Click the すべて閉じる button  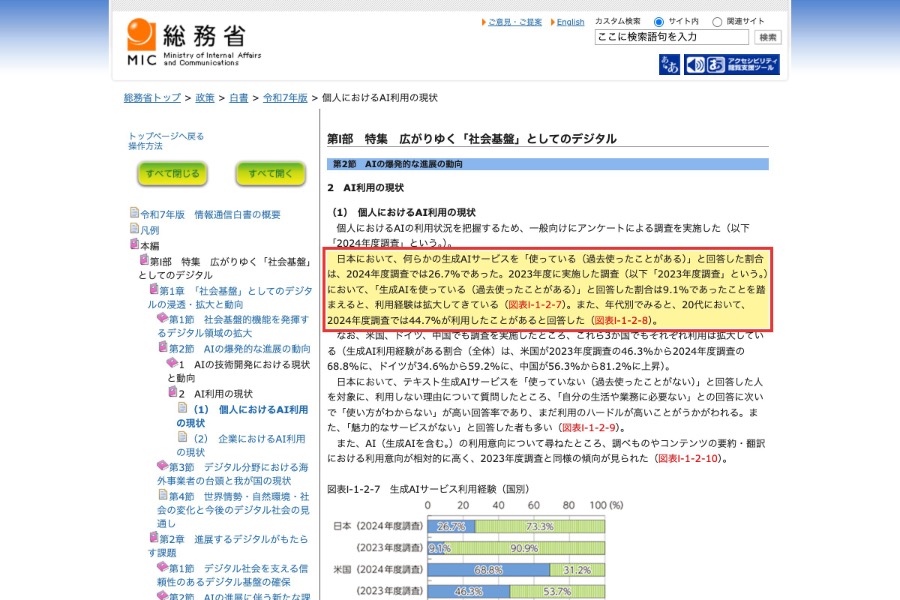(172, 173)
